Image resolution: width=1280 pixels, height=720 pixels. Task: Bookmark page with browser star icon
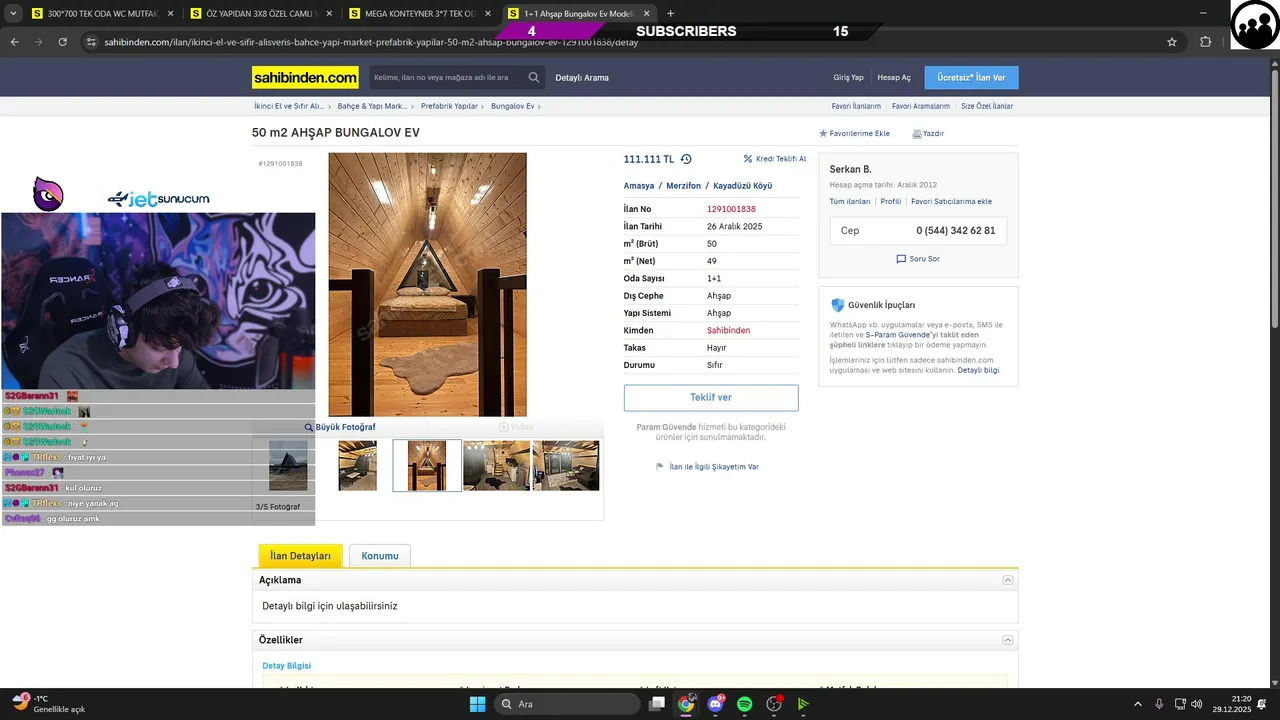click(x=1172, y=42)
